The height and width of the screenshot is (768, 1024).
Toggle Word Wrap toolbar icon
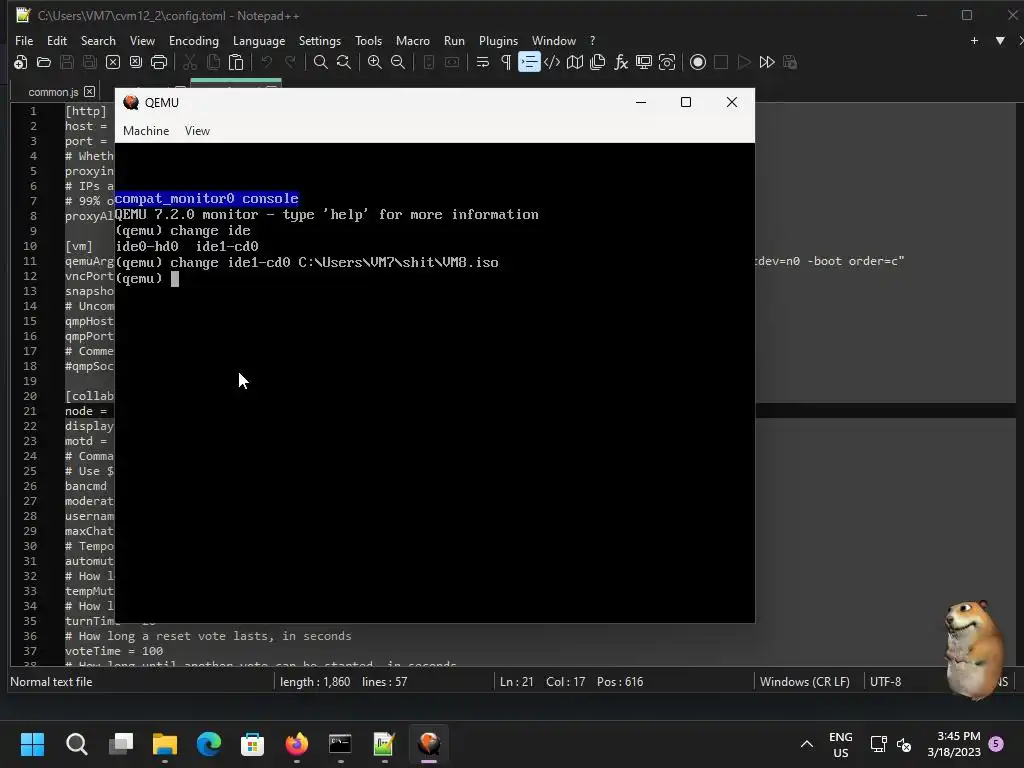483,62
